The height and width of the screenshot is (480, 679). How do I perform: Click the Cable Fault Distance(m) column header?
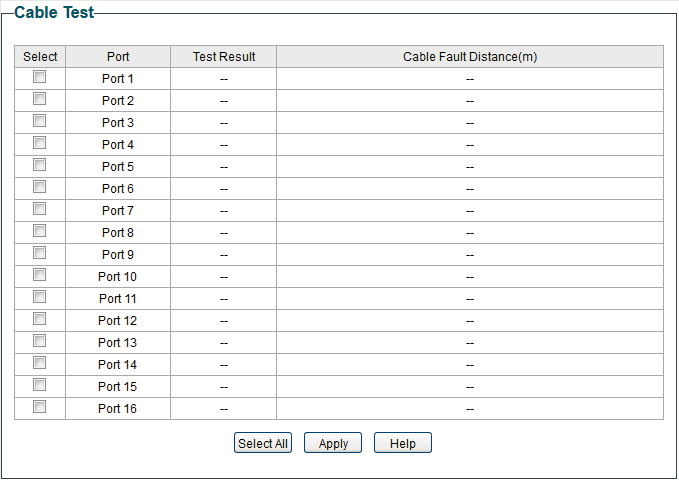point(470,57)
